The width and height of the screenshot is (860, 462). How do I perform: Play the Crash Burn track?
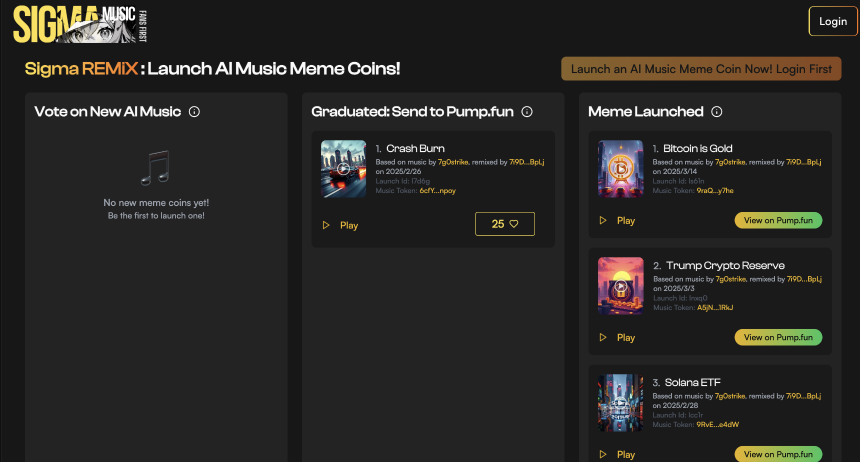click(340, 225)
